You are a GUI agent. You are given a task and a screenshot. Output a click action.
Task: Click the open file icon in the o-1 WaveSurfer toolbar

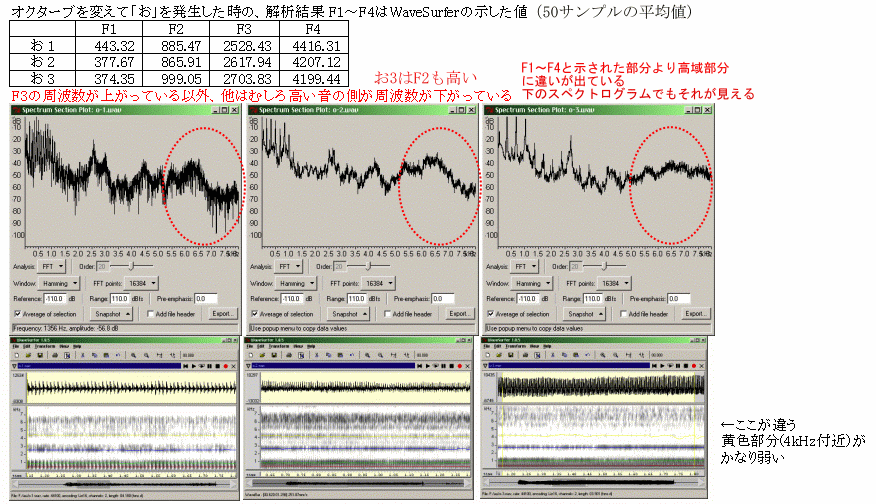coord(26,354)
